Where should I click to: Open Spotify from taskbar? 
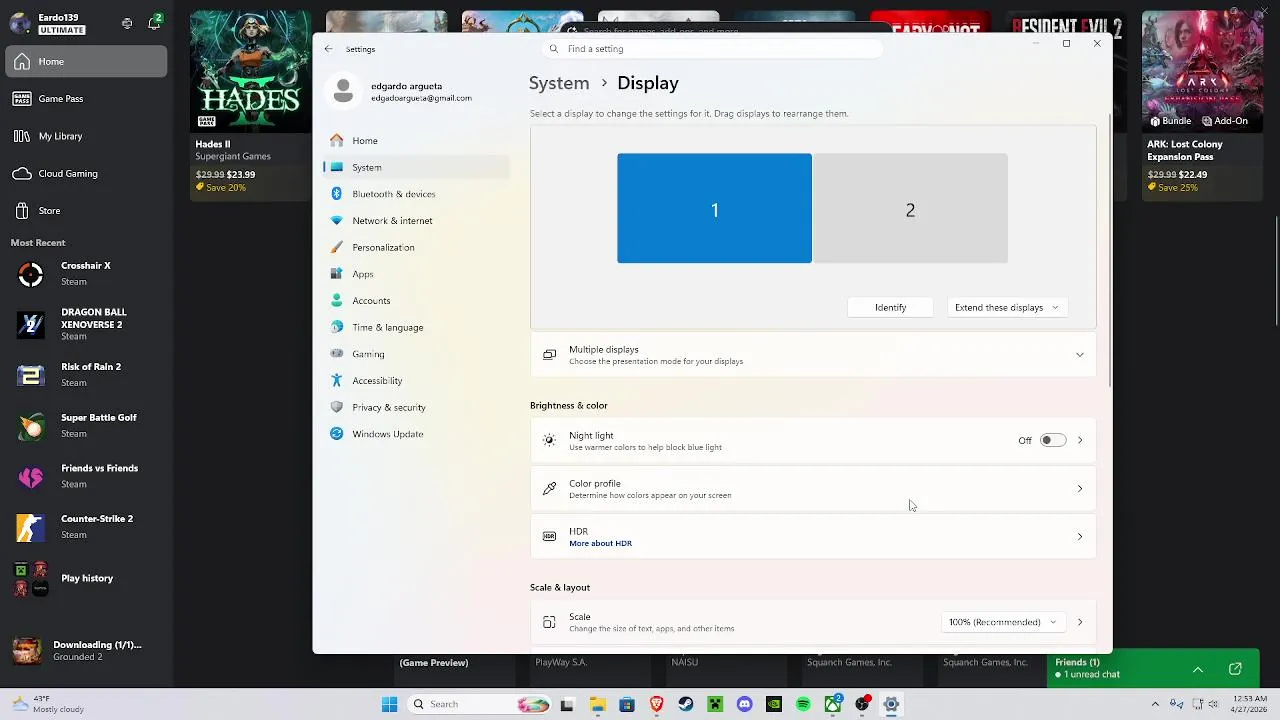[x=803, y=704]
